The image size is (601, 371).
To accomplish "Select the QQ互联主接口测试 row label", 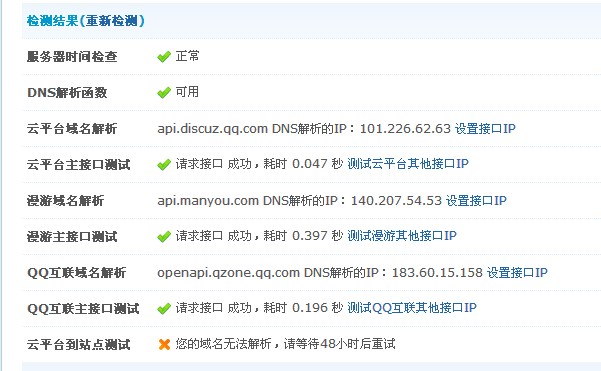I will (83, 309).
